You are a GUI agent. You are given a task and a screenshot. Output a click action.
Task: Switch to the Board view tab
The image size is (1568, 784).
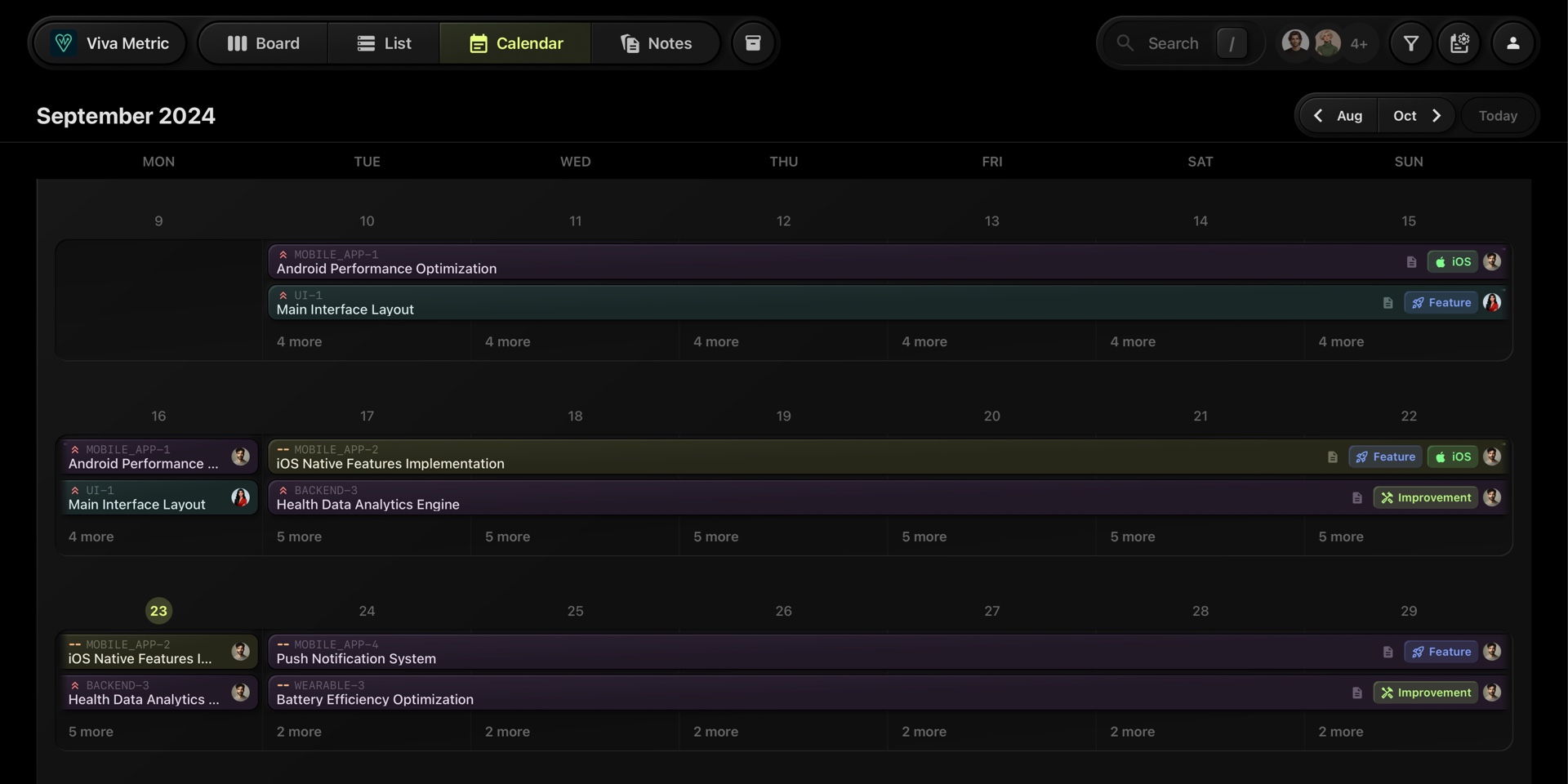click(x=263, y=43)
